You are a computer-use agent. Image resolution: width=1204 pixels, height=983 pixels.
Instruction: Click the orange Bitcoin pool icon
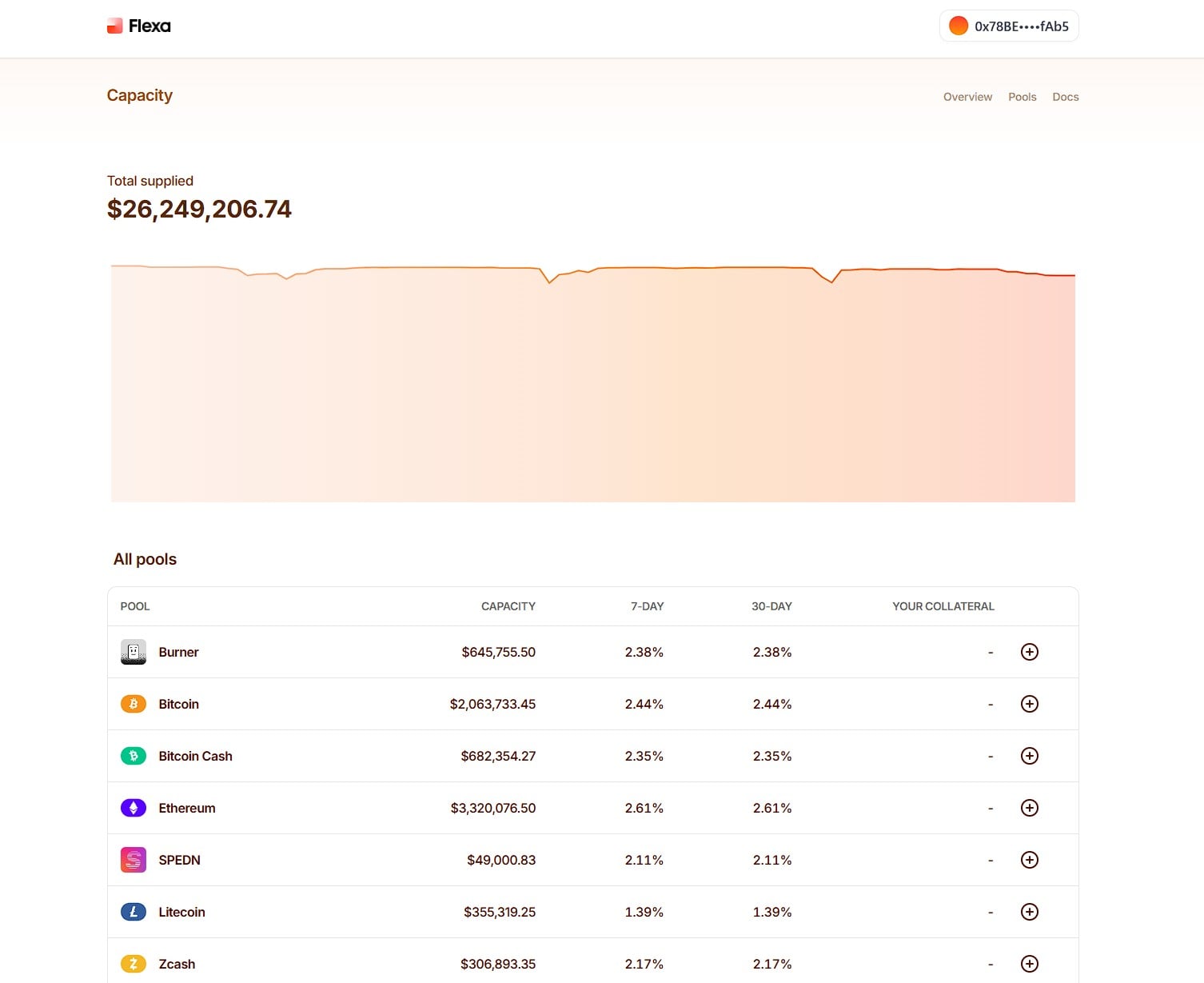coord(134,704)
